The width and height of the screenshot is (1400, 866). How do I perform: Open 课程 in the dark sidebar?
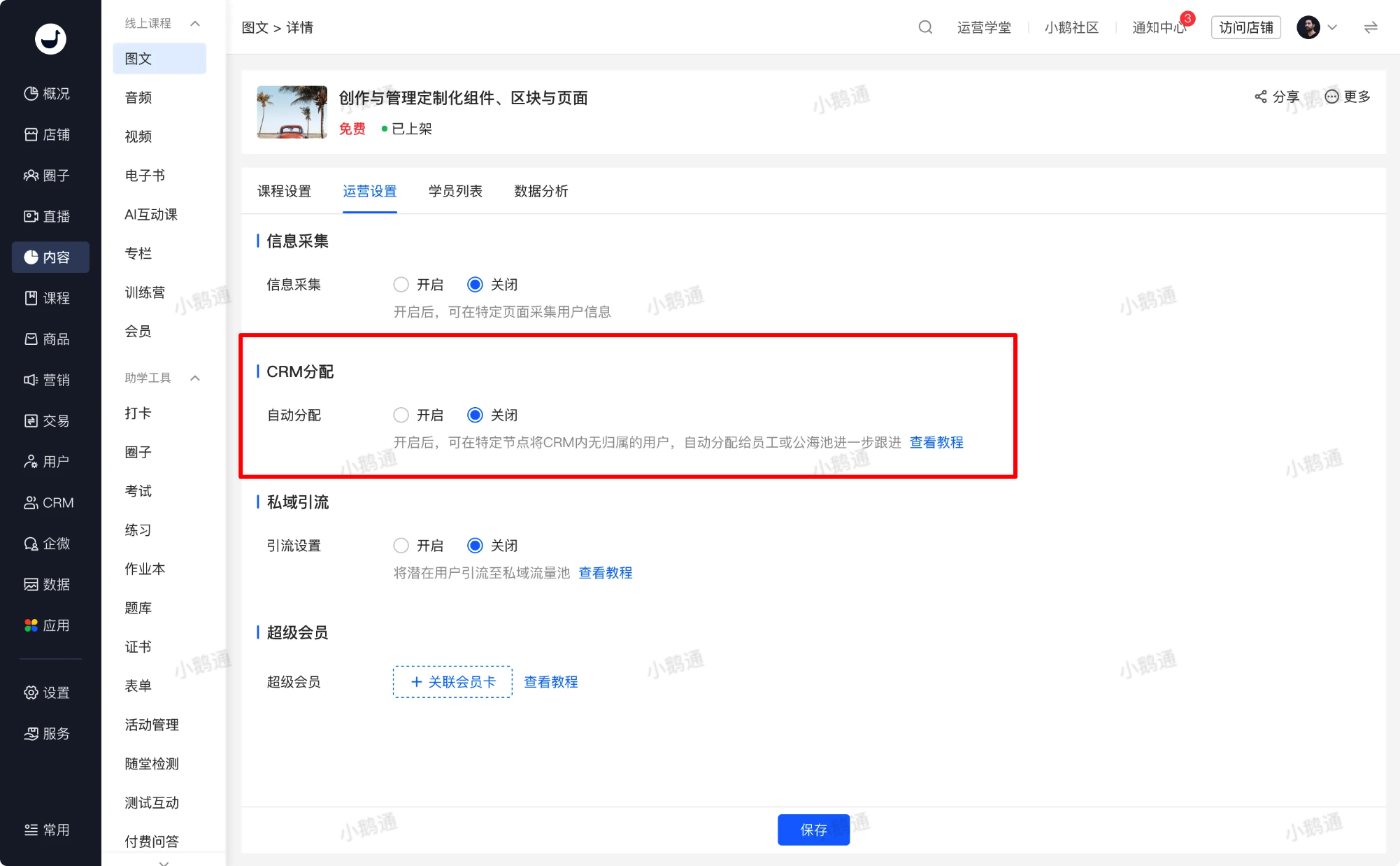coord(47,298)
